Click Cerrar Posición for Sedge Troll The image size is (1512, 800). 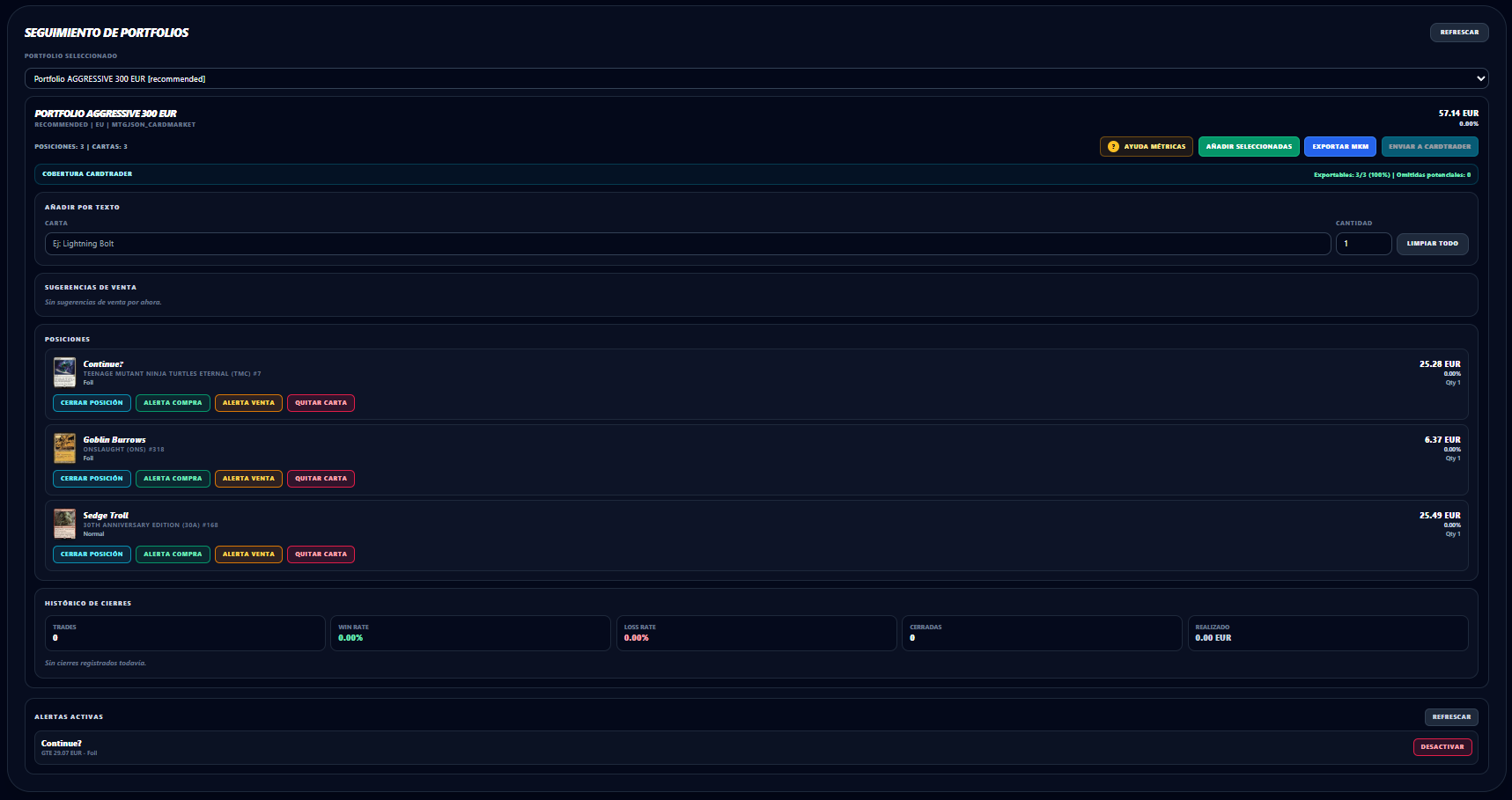(92, 554)
